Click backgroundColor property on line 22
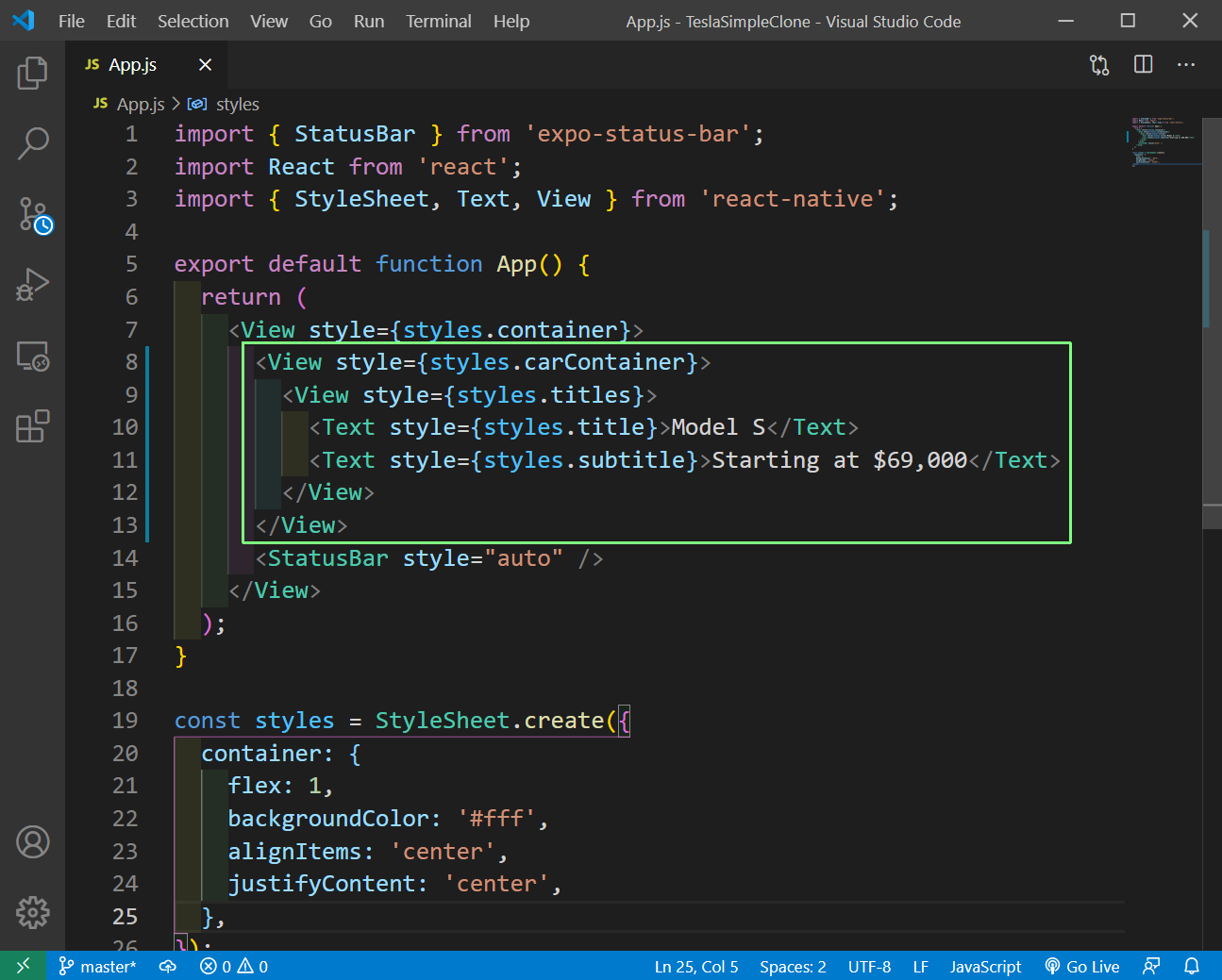The width and height of the screenshot is (1222, 980). (x=328, y=819)
